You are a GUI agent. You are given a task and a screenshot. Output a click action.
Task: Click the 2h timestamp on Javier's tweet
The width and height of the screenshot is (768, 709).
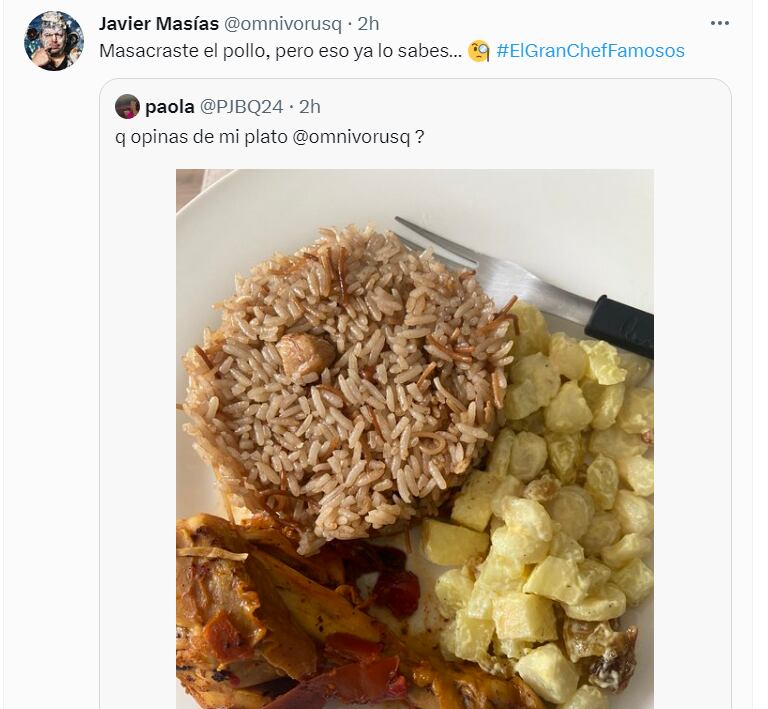368,23
